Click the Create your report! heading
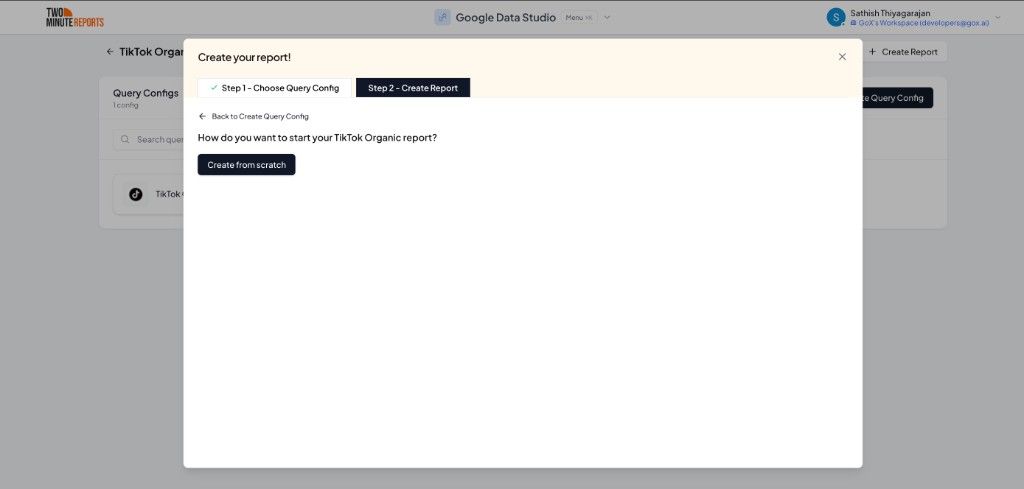The height and width of the screenshot is (489, 1024). [x=244, y=57]
